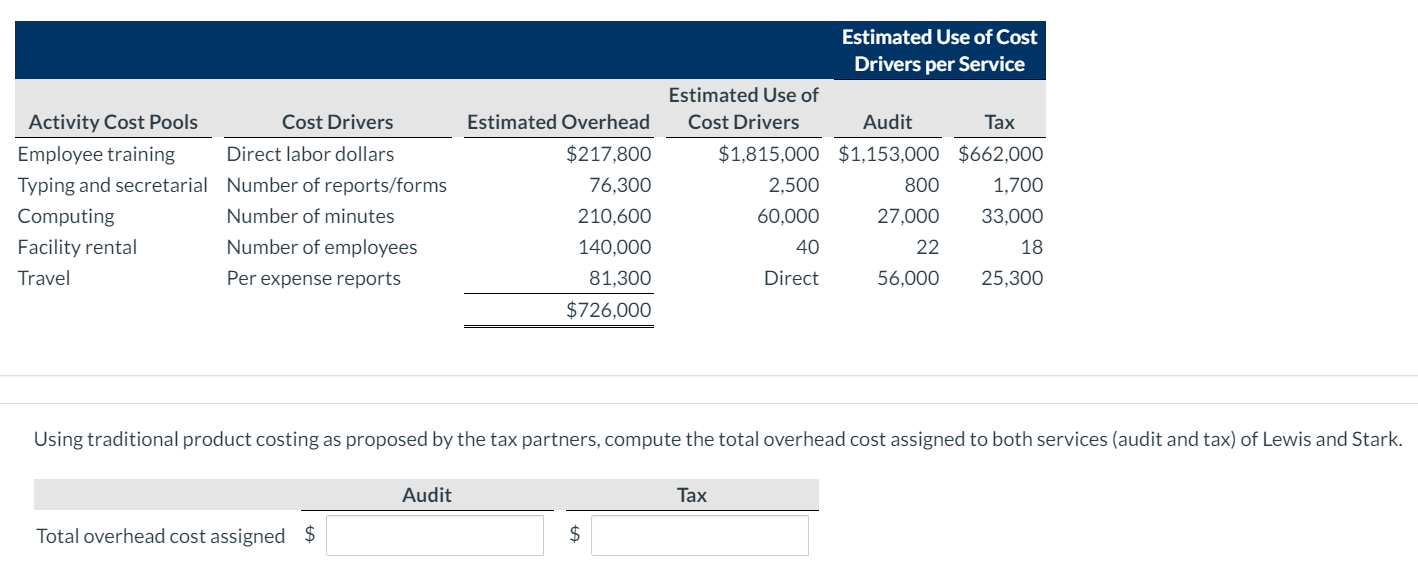The width and height of the screenshot is (1418, 587).
Task: Select the Computing activity cost pool
Action: click(x=65, y=216)
